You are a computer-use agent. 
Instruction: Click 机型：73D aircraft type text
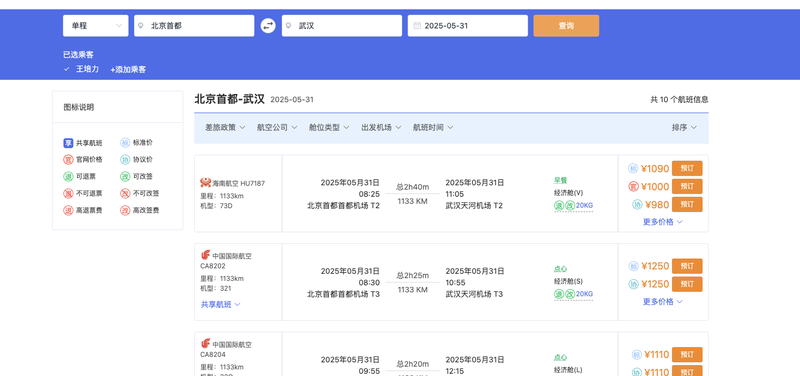point(216,206)
